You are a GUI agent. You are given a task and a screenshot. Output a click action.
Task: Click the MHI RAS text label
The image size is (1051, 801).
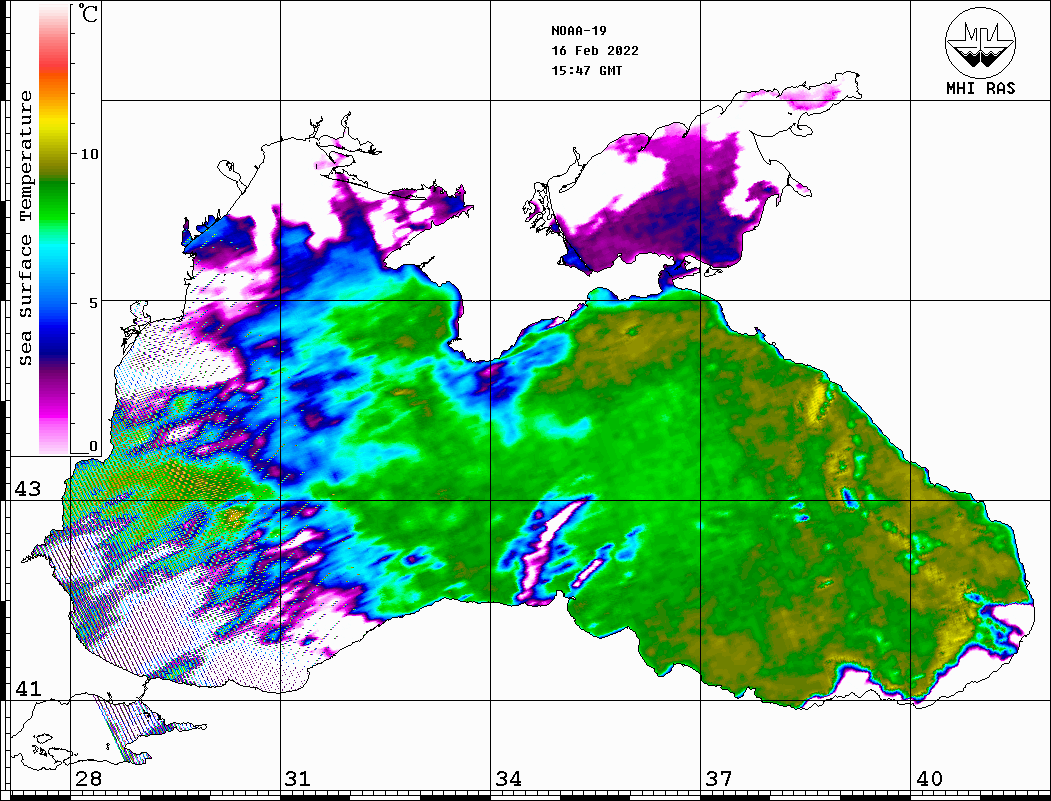(980, 88)
